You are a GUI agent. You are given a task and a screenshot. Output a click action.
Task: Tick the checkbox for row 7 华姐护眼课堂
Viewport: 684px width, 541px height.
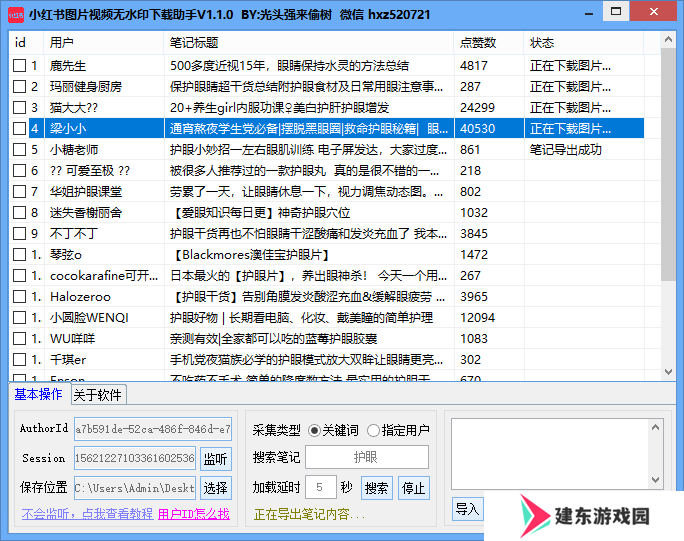click(19, 192)
